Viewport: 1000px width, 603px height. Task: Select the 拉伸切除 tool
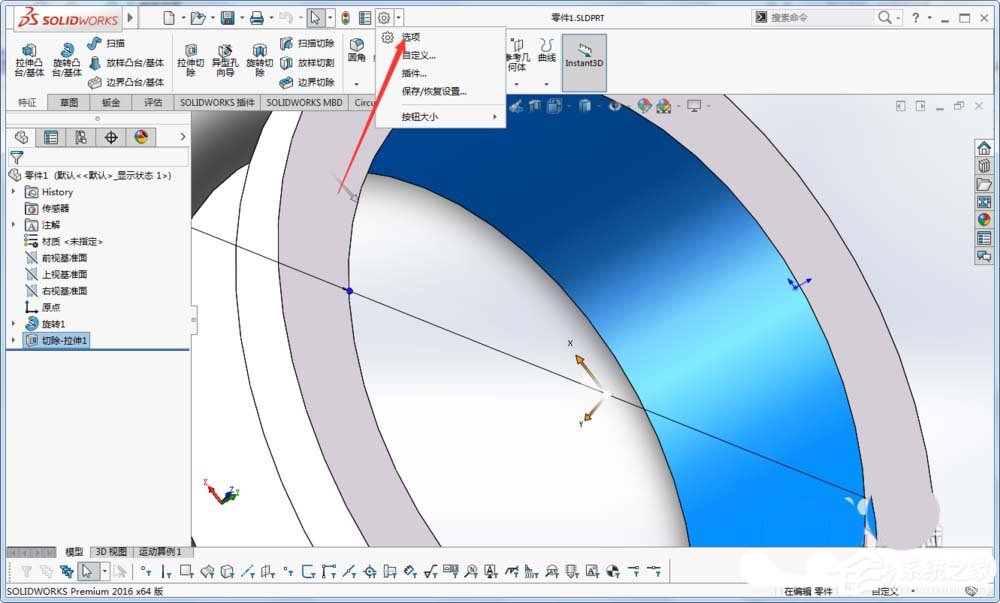point(192,58)
